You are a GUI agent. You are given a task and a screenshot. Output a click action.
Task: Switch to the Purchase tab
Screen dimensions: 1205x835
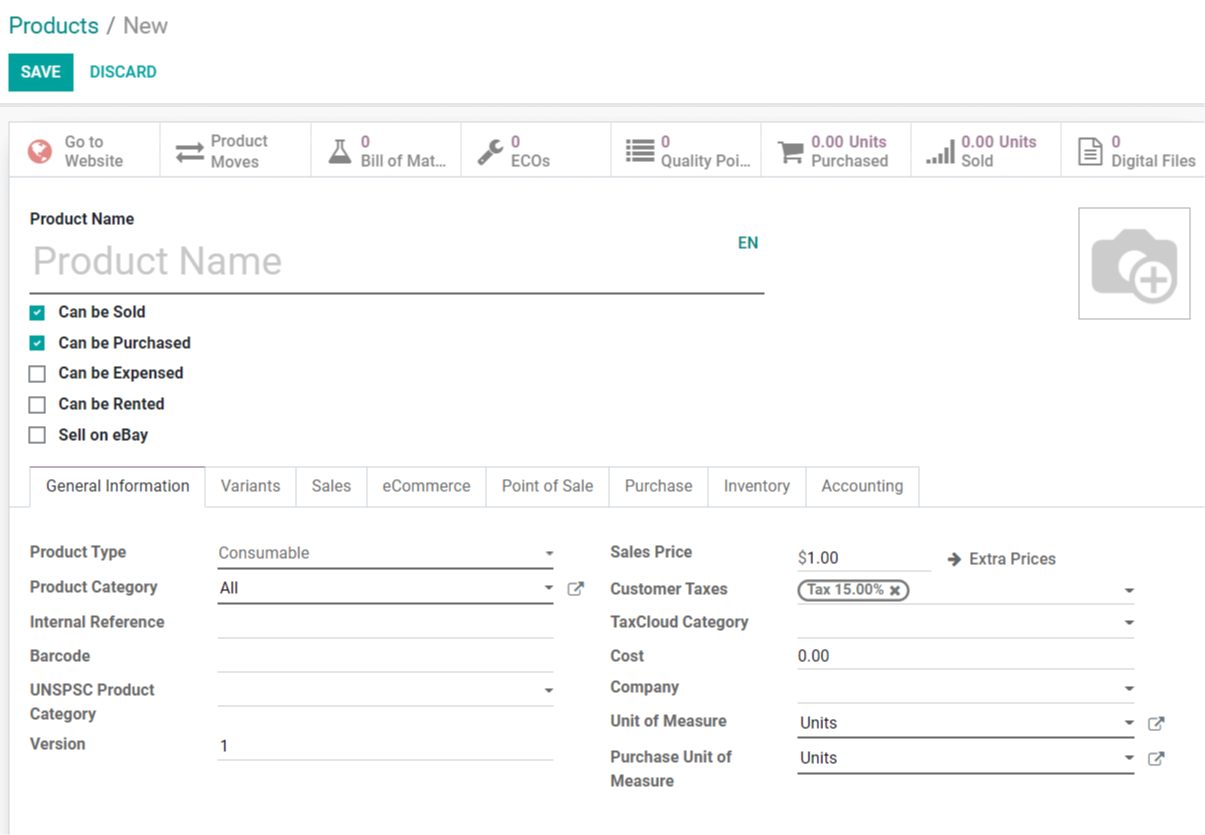tap(658, 486)
